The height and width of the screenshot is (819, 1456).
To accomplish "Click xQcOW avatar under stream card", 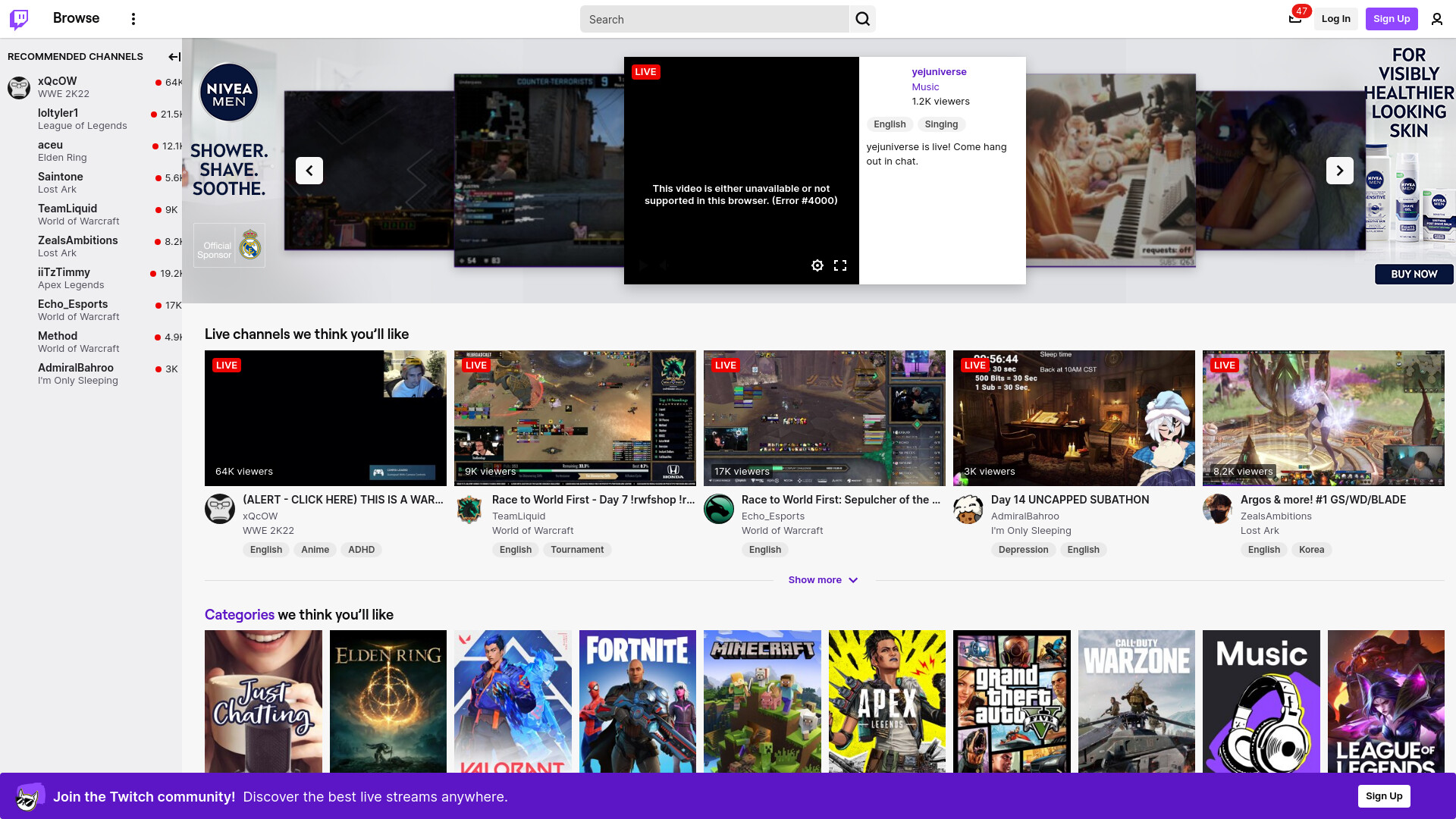I will point(220,509).
